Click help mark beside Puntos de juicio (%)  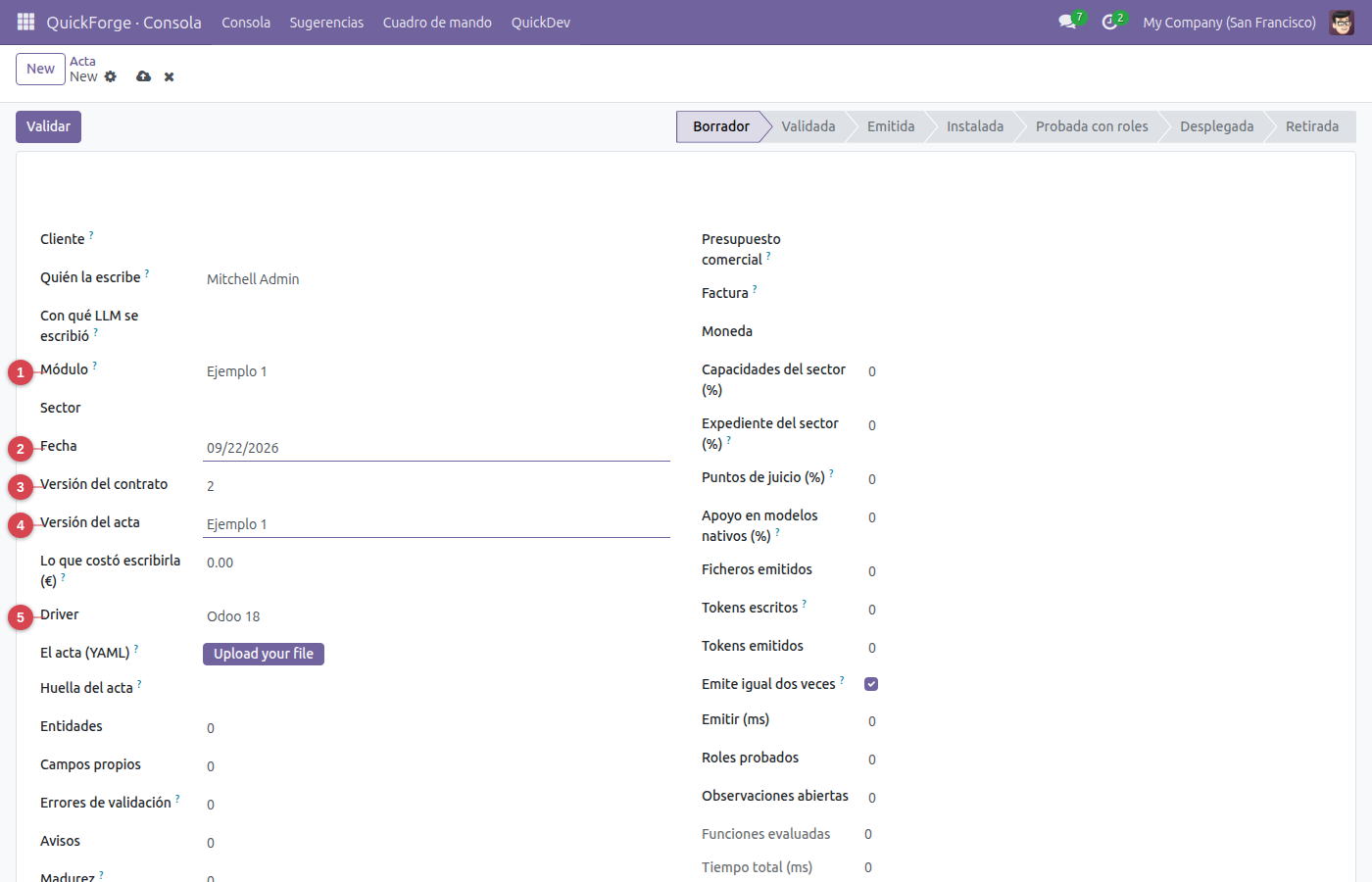[x=831, y=473]
